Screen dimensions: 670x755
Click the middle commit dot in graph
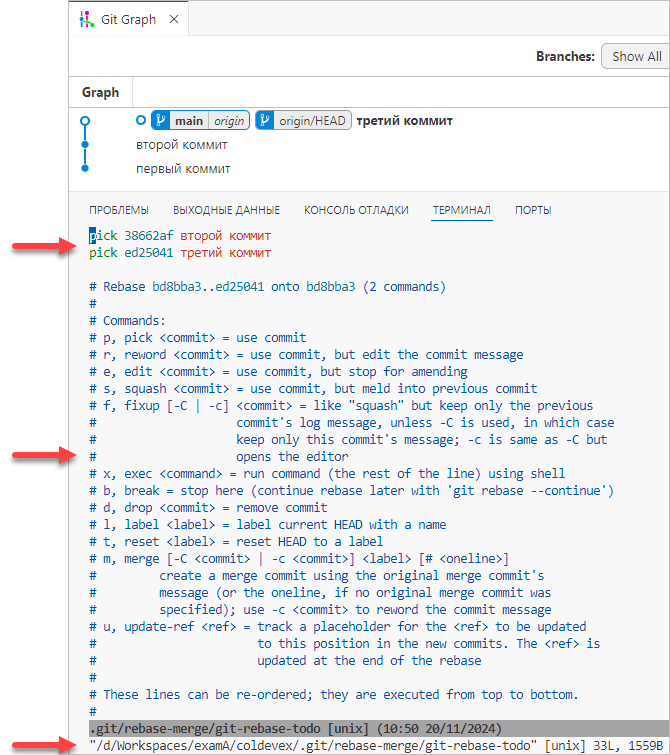pyautogui.click(x=85, y=145)
